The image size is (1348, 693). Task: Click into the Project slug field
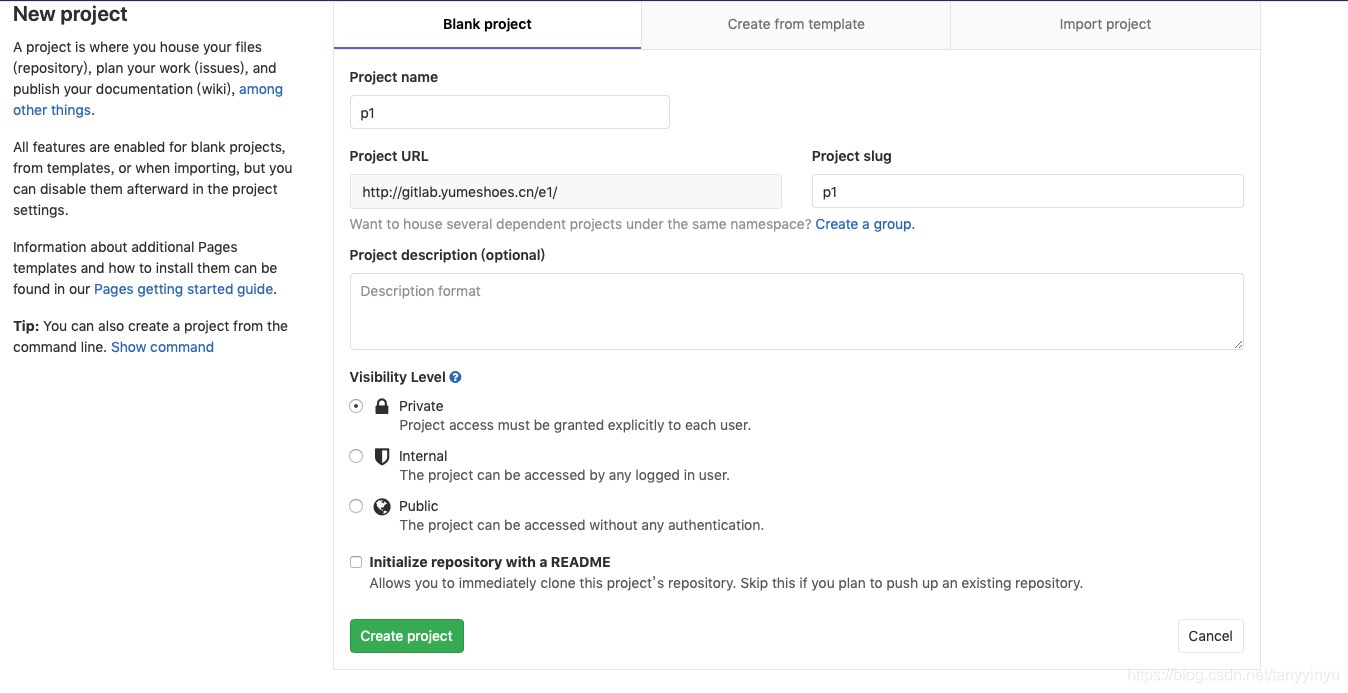click(x=1027, y=191)
